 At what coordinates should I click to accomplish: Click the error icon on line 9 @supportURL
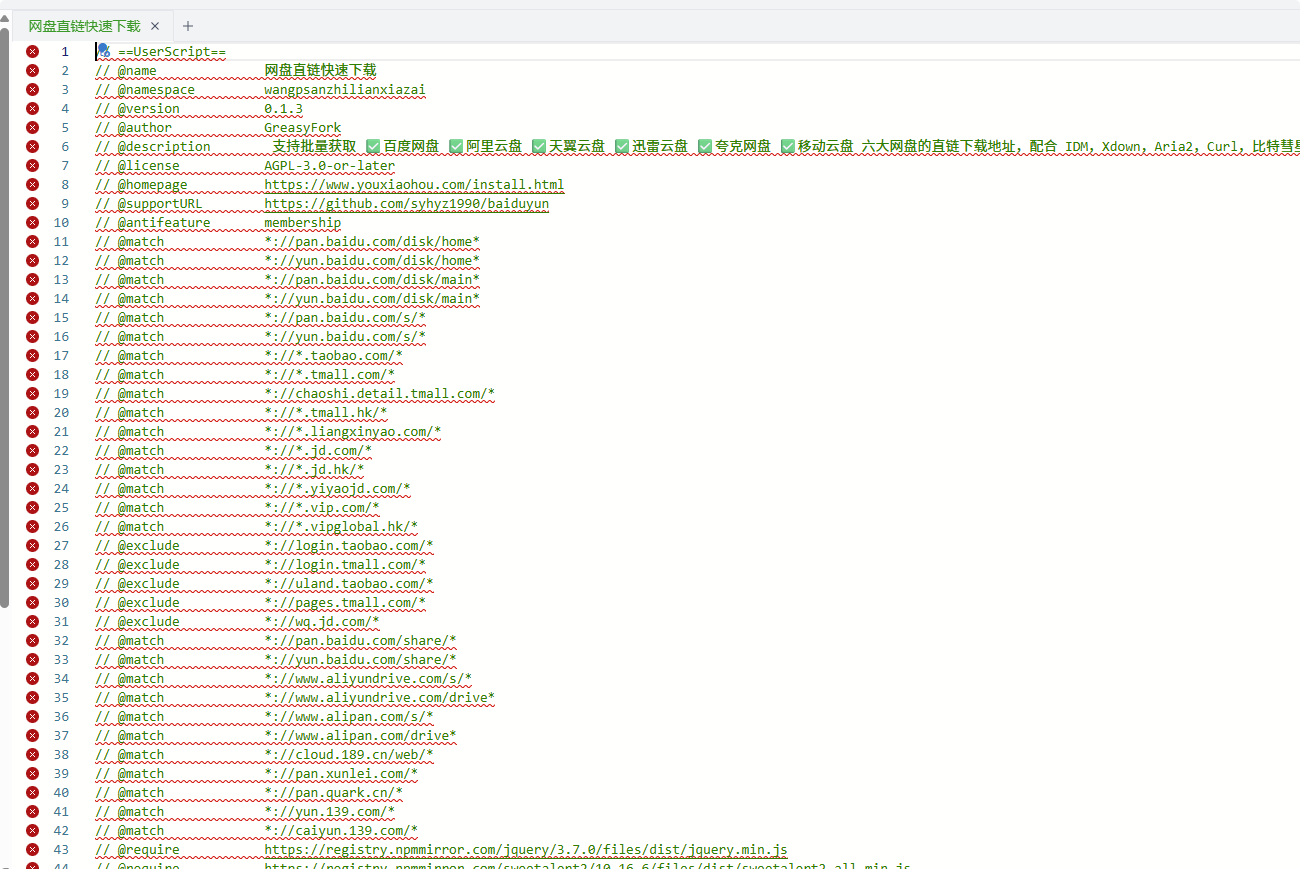click(x=32, y=204)
